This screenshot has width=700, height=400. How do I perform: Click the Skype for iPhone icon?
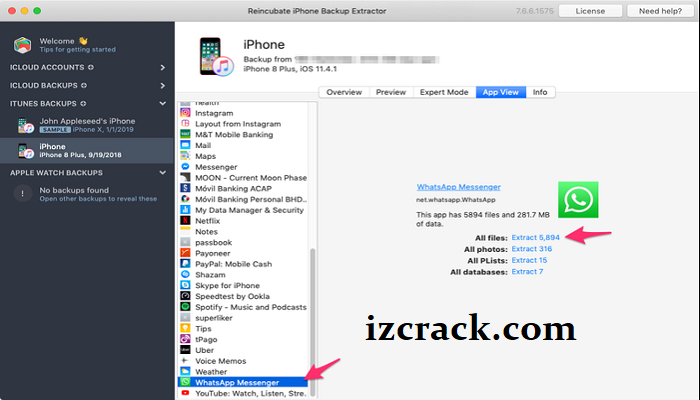coord(185,285)
